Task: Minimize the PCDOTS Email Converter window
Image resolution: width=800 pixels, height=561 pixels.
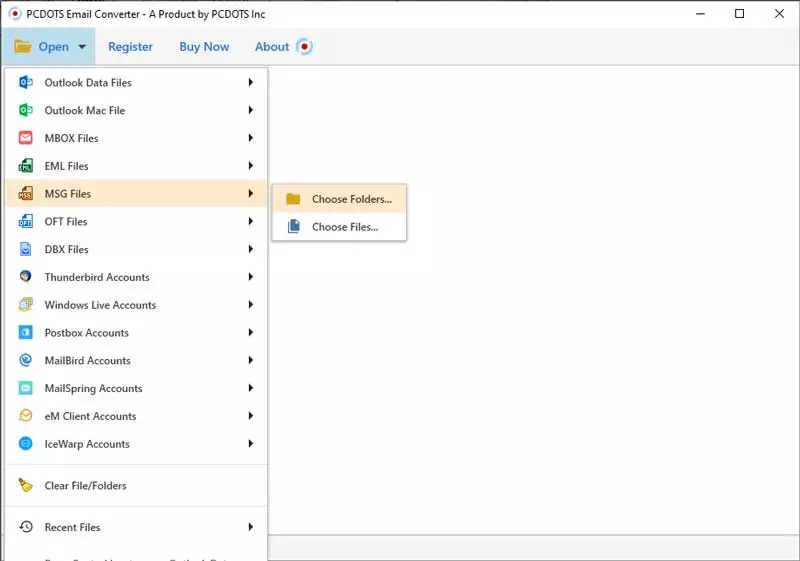Action: click(701, 14)
